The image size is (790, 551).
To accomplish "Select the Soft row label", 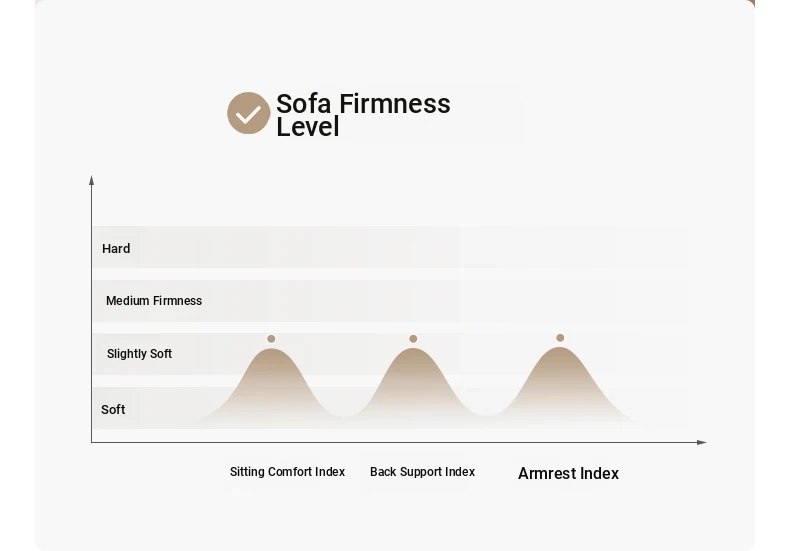I will (x=113, y=409).
